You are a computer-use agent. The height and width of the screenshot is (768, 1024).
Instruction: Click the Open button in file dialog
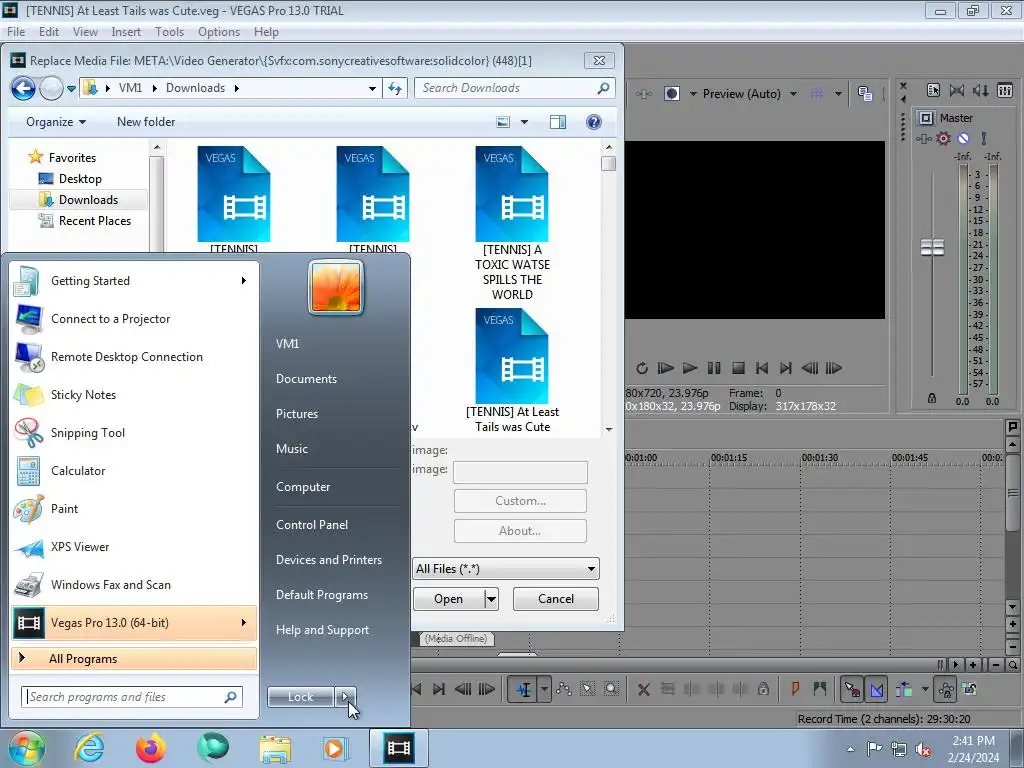point(449,599)
